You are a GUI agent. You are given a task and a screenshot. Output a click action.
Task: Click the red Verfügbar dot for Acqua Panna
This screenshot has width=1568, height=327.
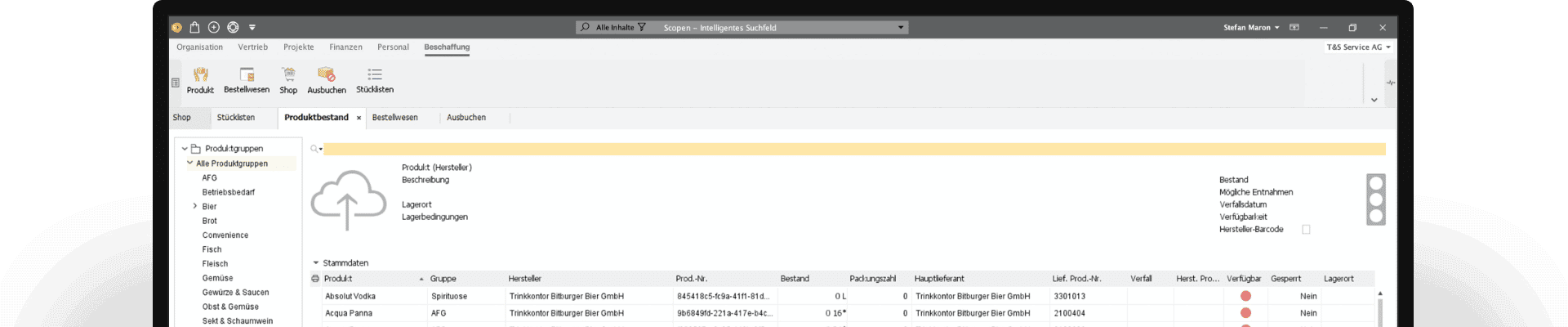pyautogui.click(x=1245, y=313)
